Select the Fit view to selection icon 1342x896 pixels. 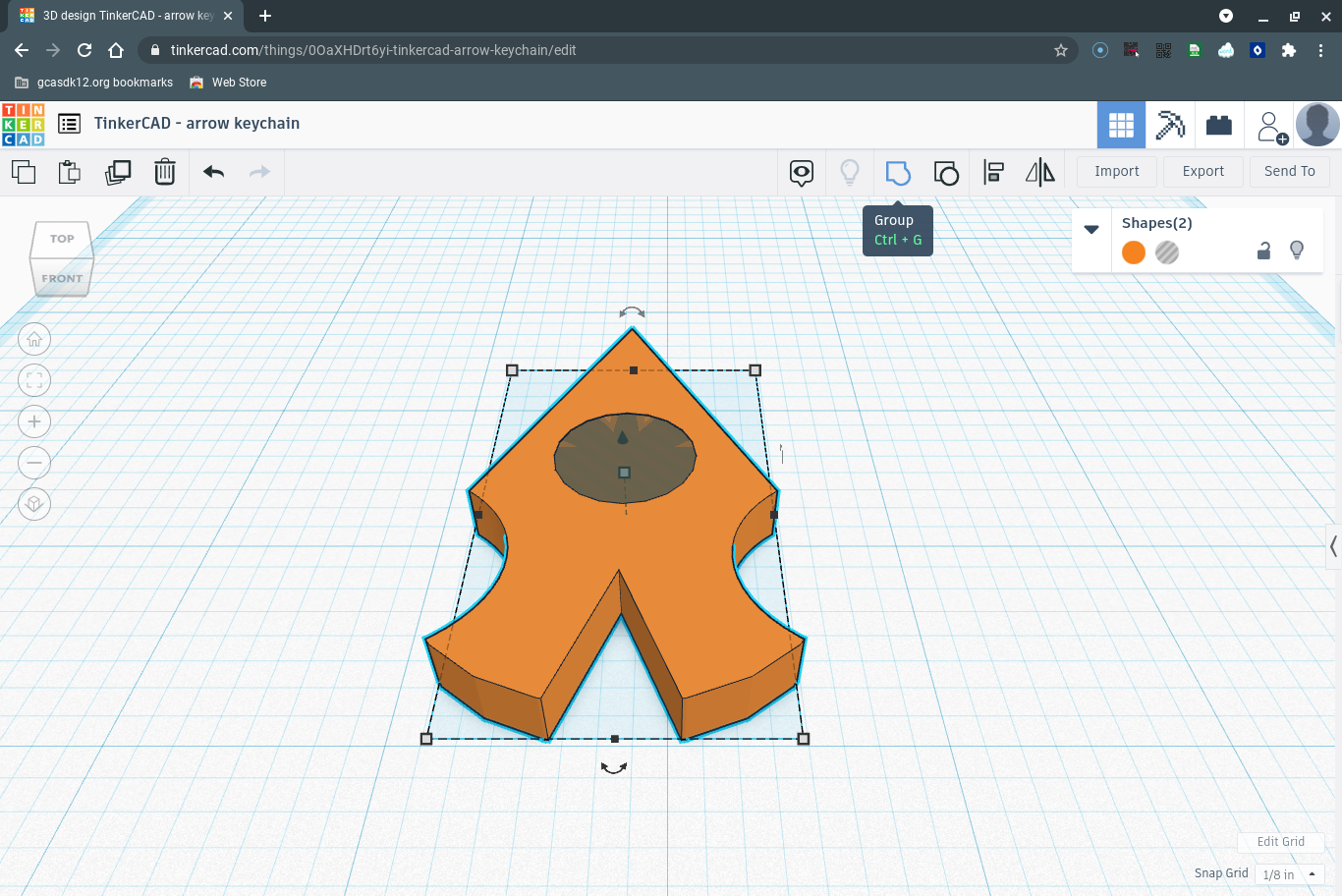[x=34, y=380]
